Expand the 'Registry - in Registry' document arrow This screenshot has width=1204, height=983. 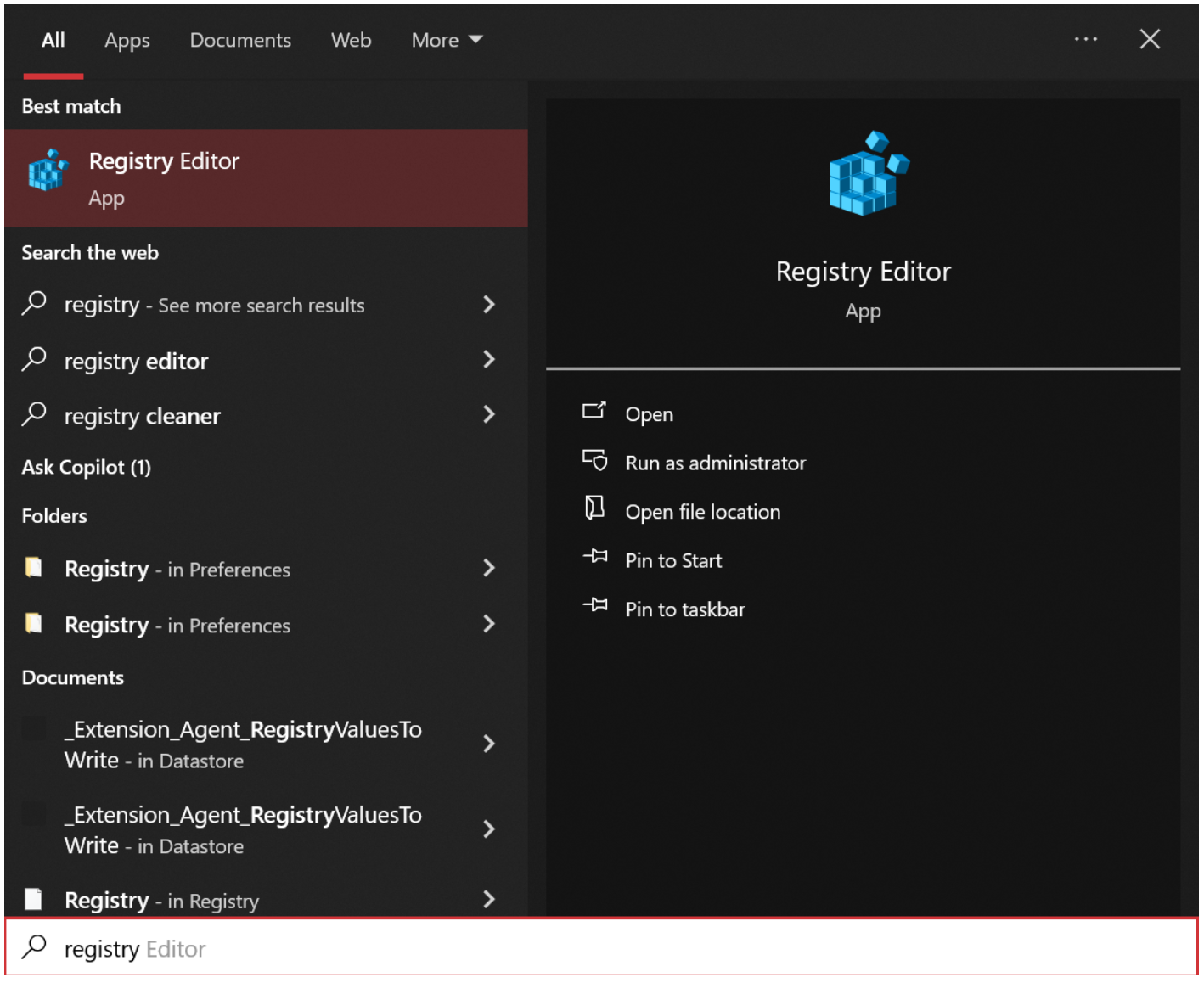click(x=489, y=899)
